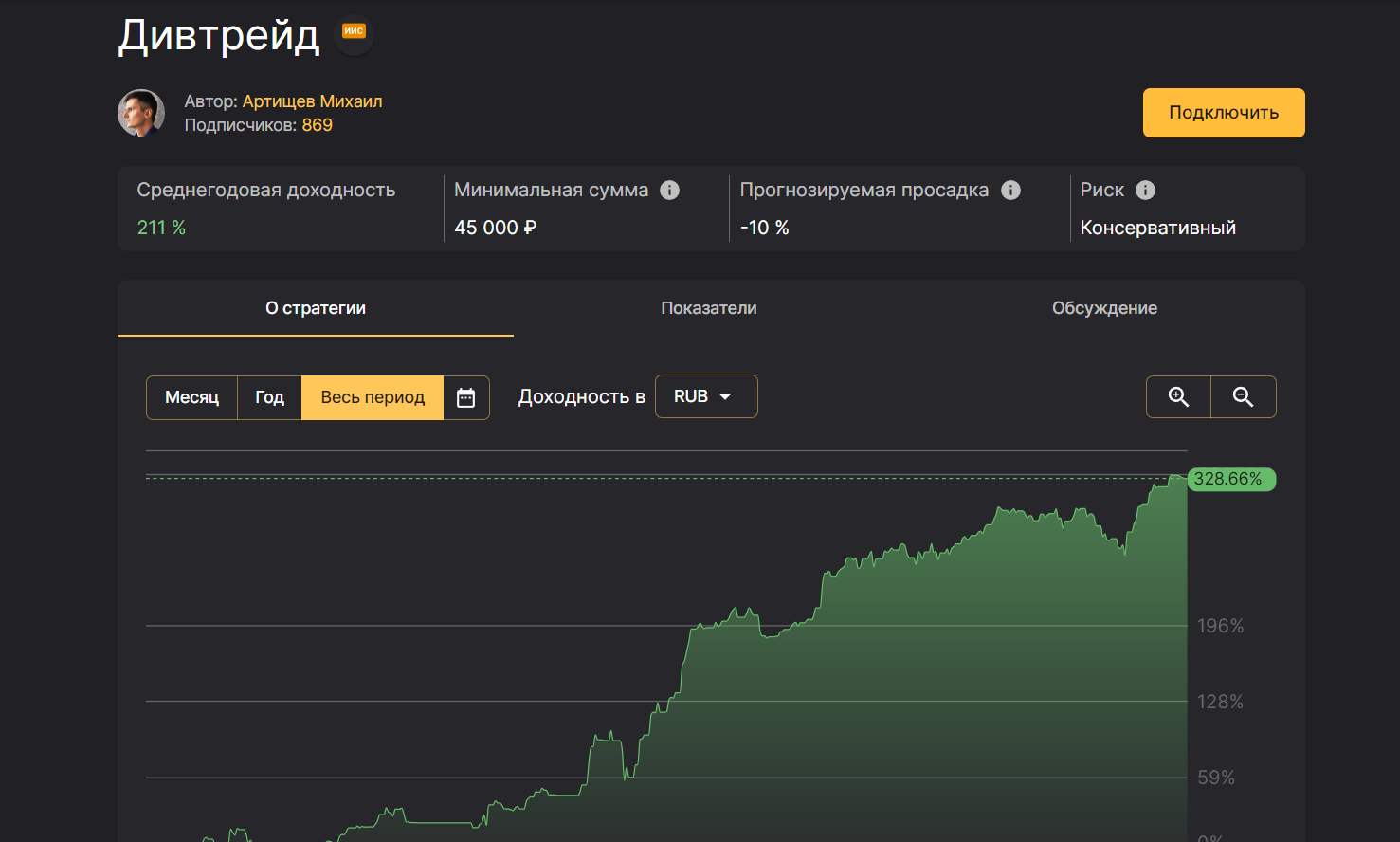Screen dimensions: 1400x842
Task: Click the 211 % yield value
Action: coord(162,228)
